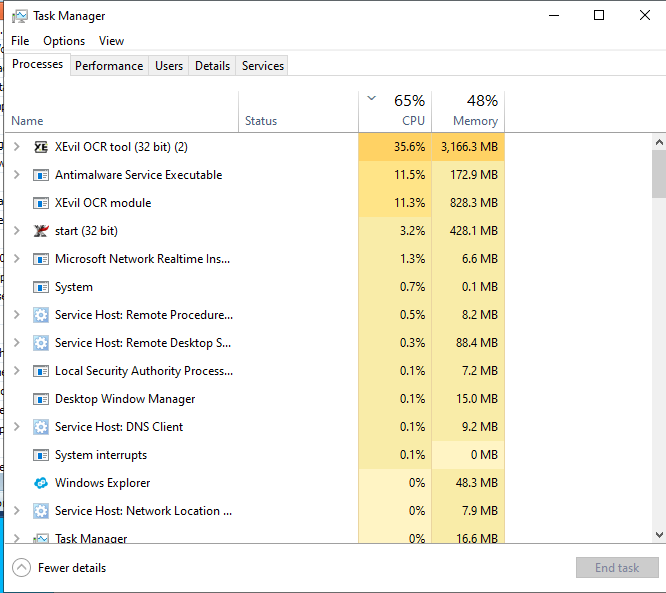Select the start (32 bit) process icon
This screenshot has height=593, width=666.
click(41, 231)
